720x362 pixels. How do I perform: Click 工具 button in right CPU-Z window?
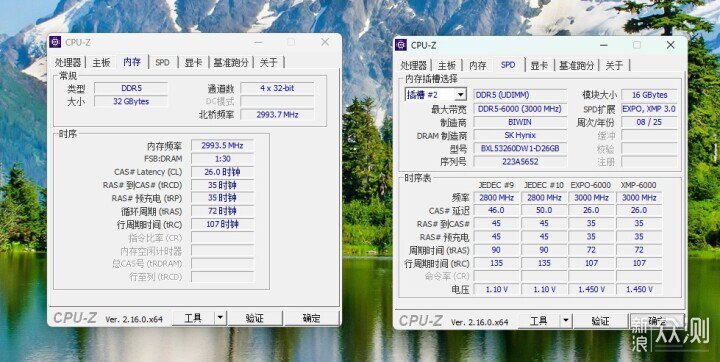[539, 322]
